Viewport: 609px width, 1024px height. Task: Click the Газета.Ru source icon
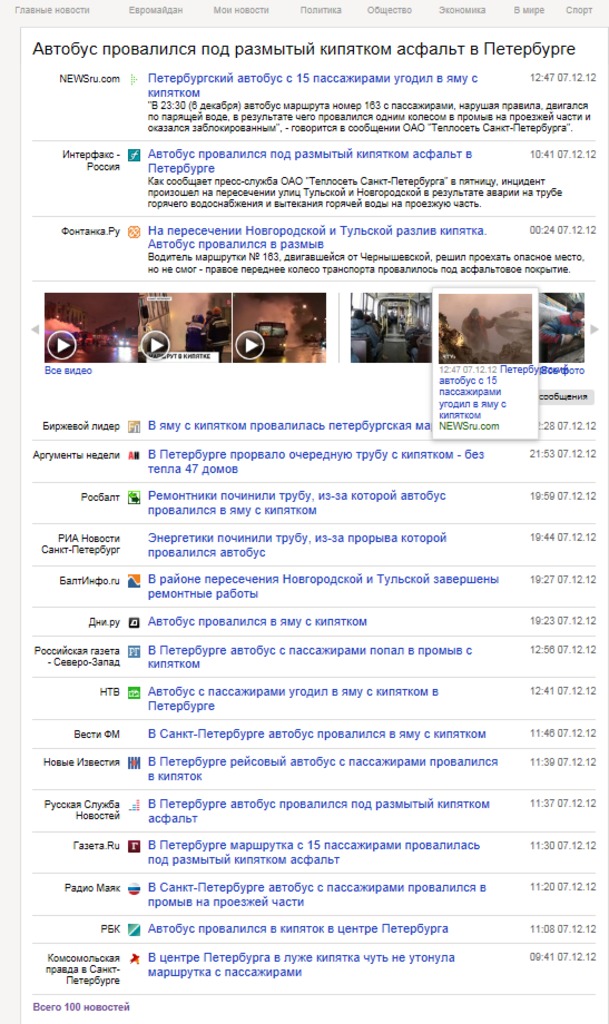[134, 846]
